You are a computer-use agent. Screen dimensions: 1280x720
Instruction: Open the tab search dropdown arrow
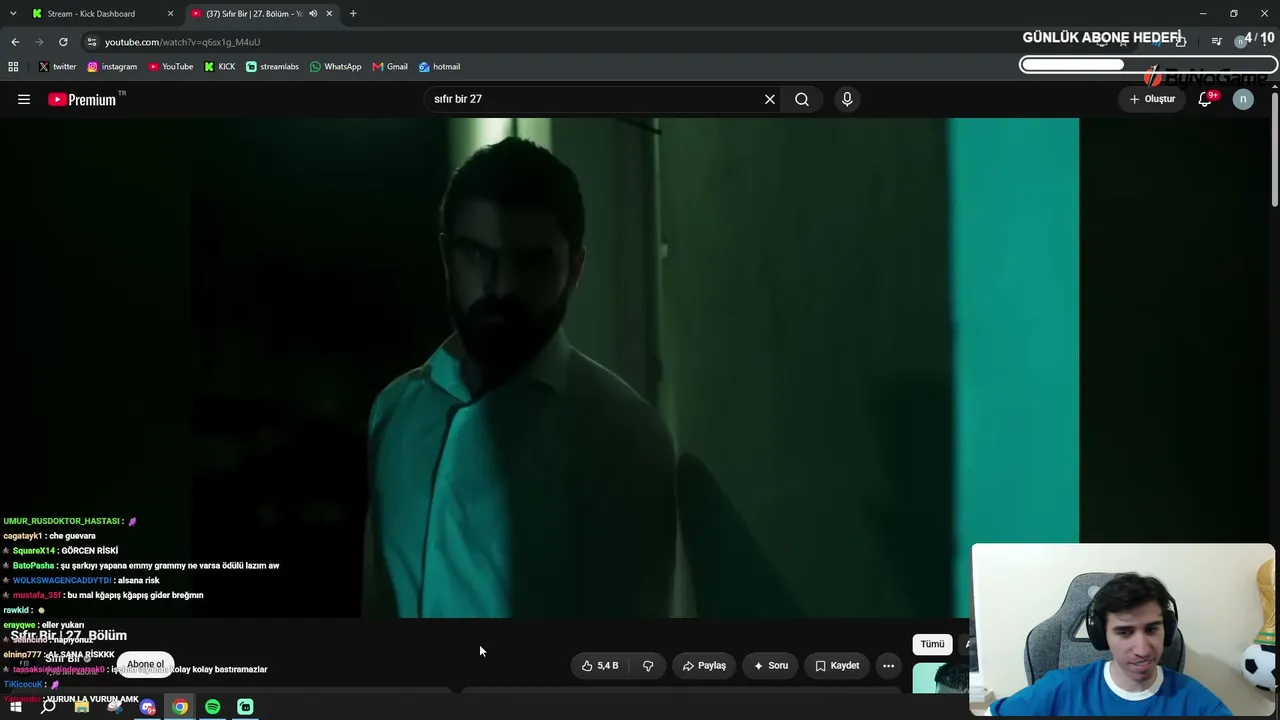pyautogui.click(x=13, y=14)
